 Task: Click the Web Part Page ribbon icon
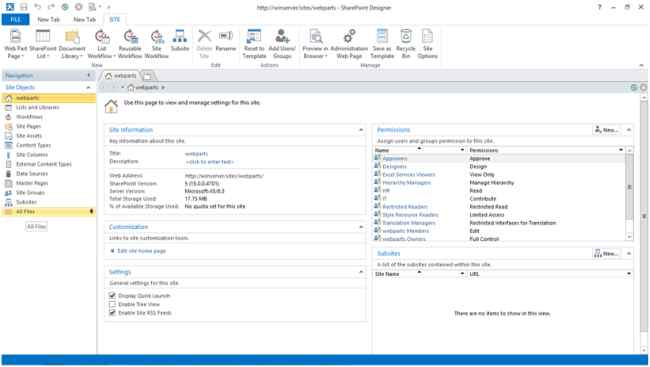15,36
